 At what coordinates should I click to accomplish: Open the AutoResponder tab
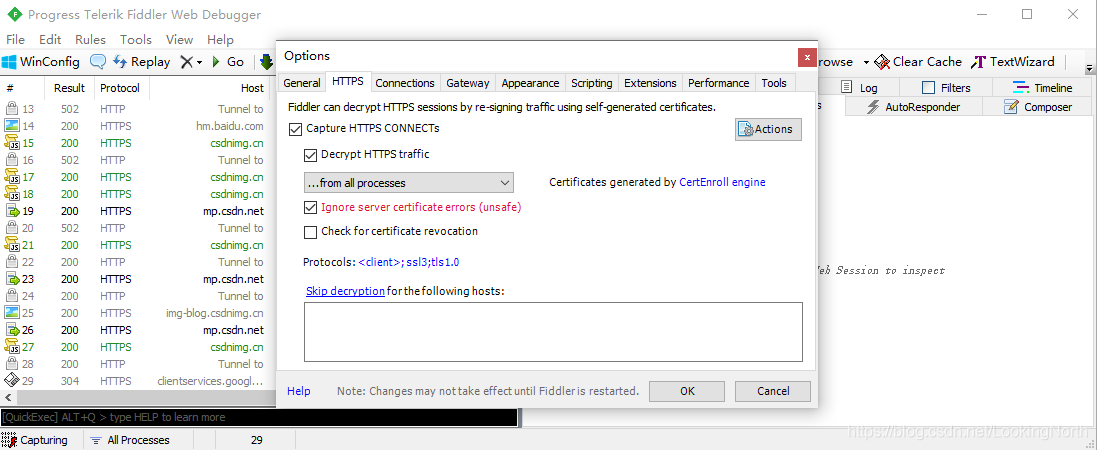click(914, 107)
